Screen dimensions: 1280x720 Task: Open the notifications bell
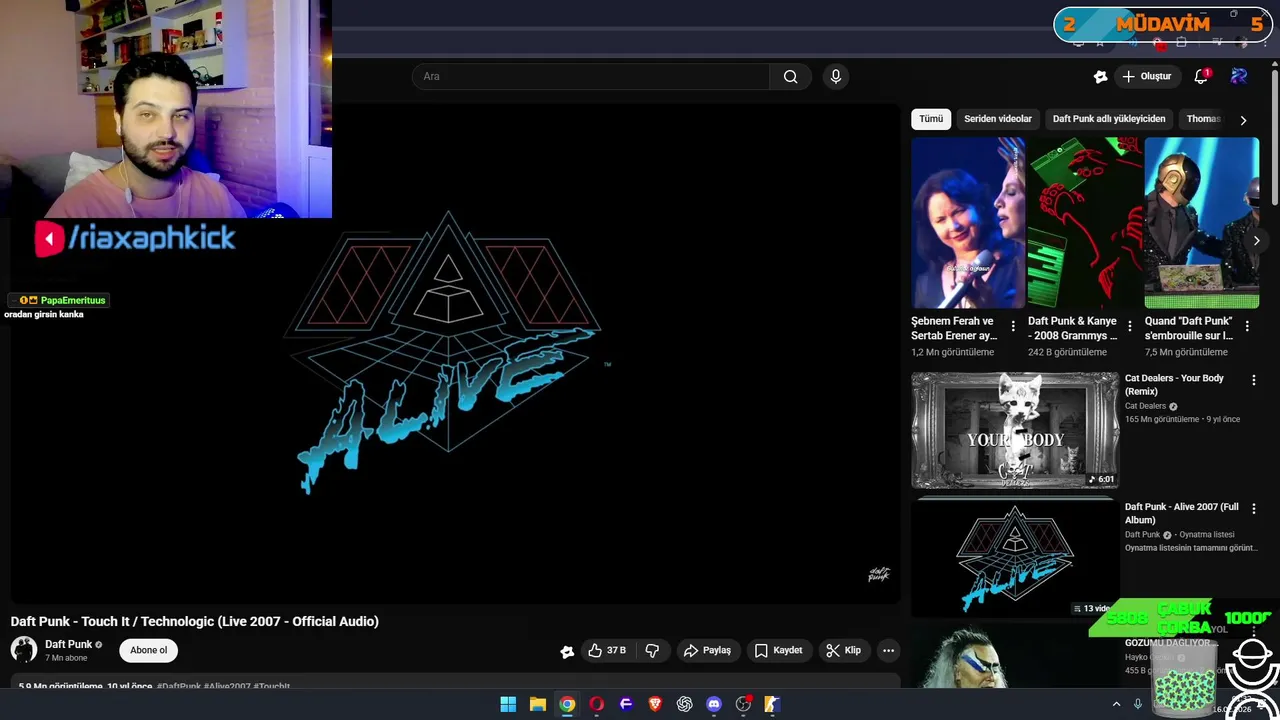tap(1201, 77)
